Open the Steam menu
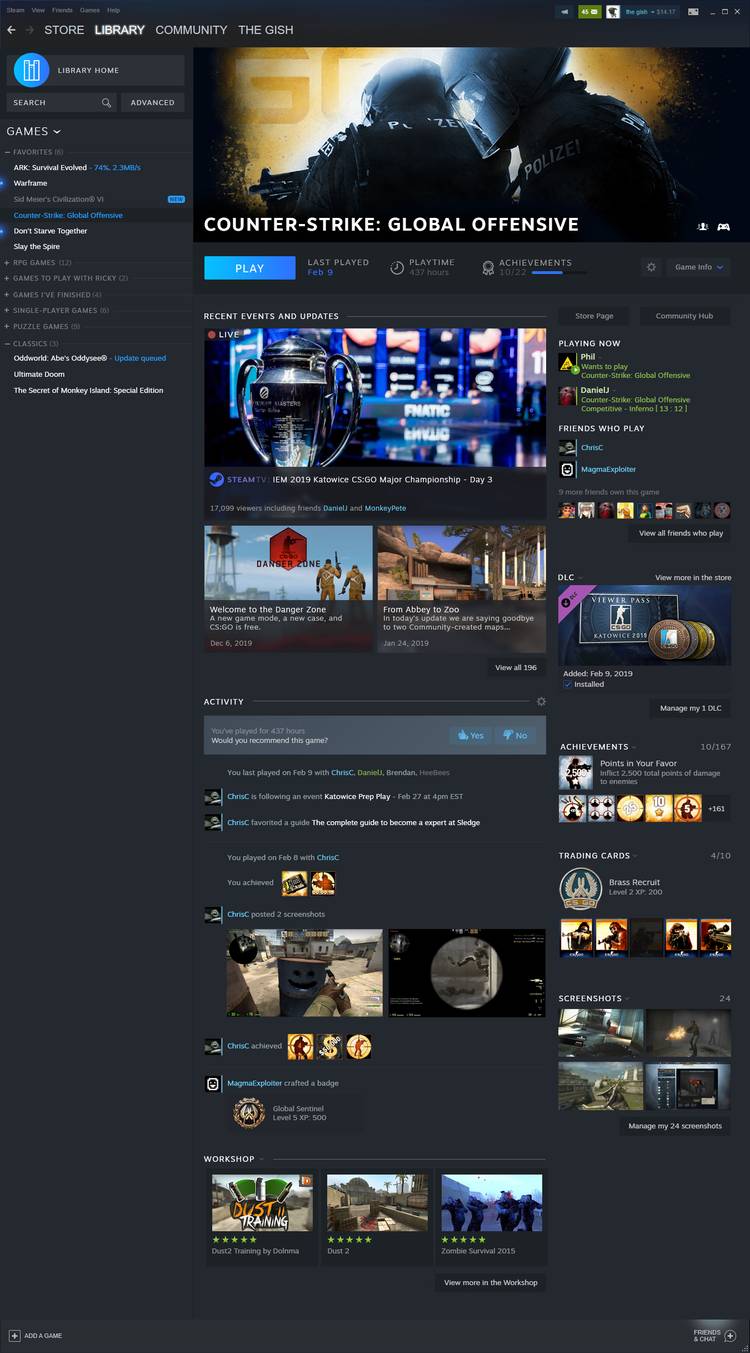Viewport: 750px width, 1353px height. (x=15, y=10)
